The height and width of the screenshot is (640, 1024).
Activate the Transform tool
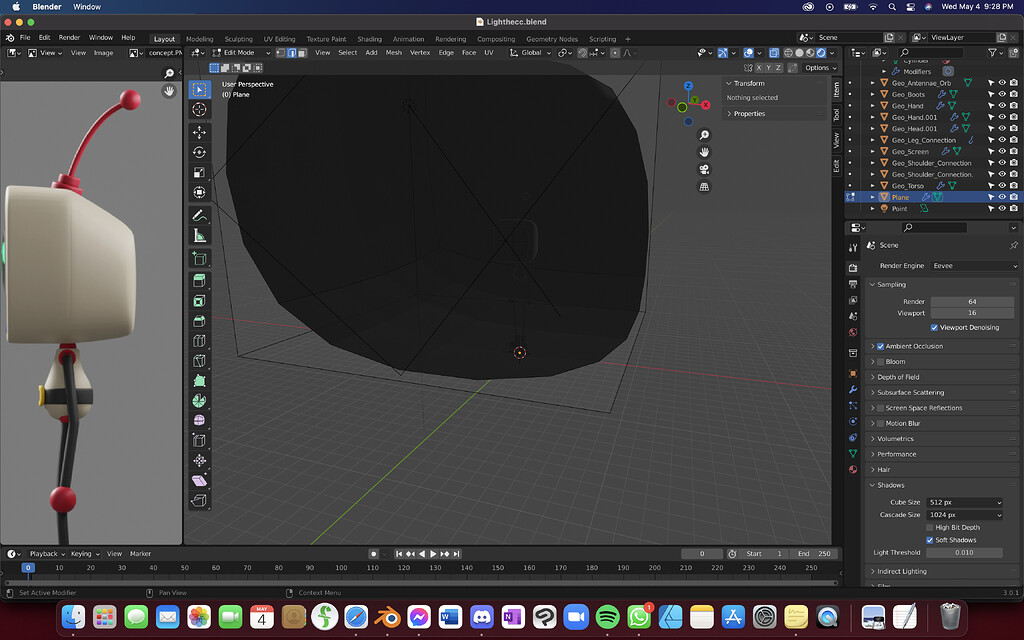(199, 193)
